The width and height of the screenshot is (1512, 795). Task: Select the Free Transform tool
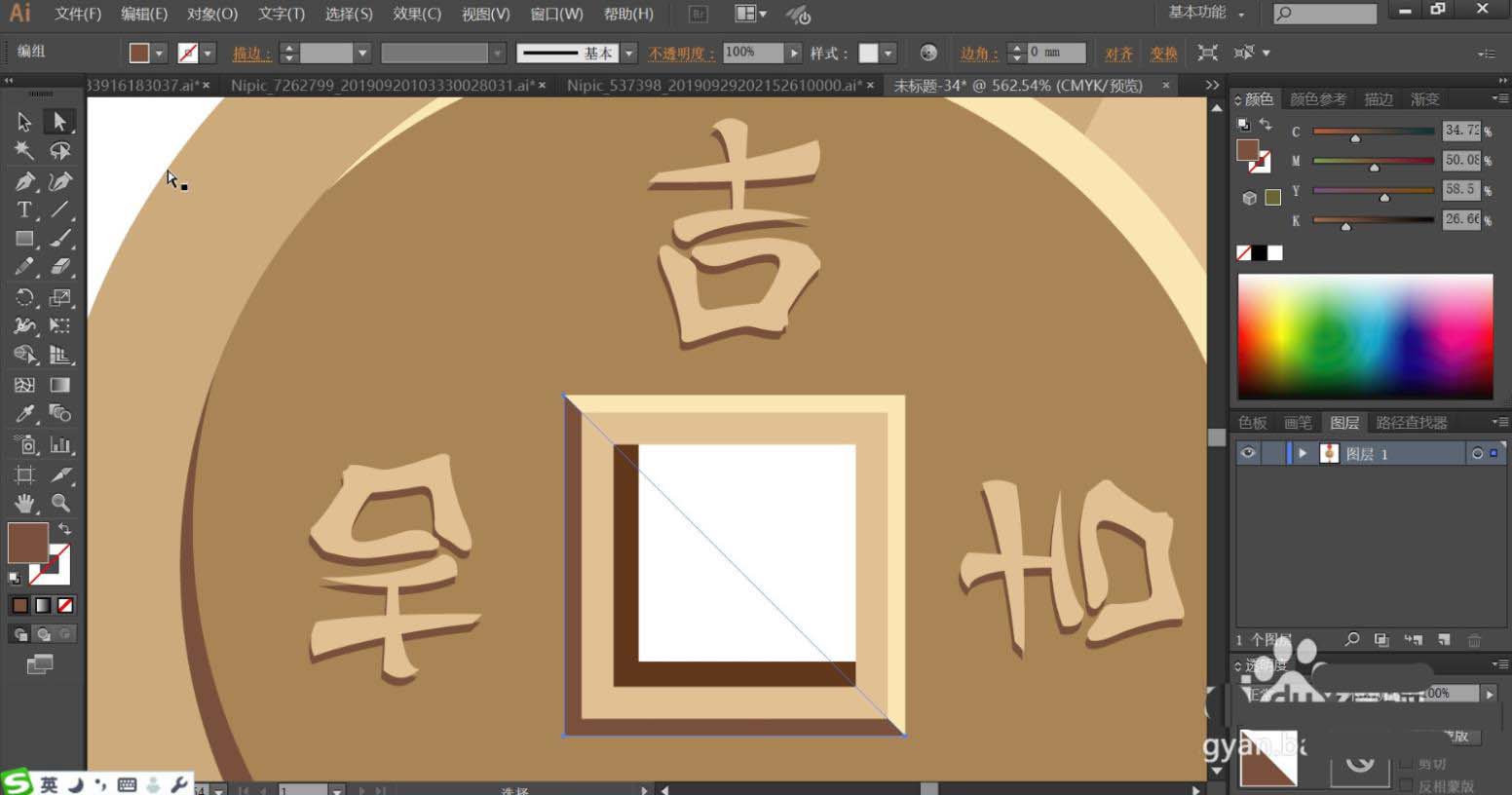click(59, 325)
